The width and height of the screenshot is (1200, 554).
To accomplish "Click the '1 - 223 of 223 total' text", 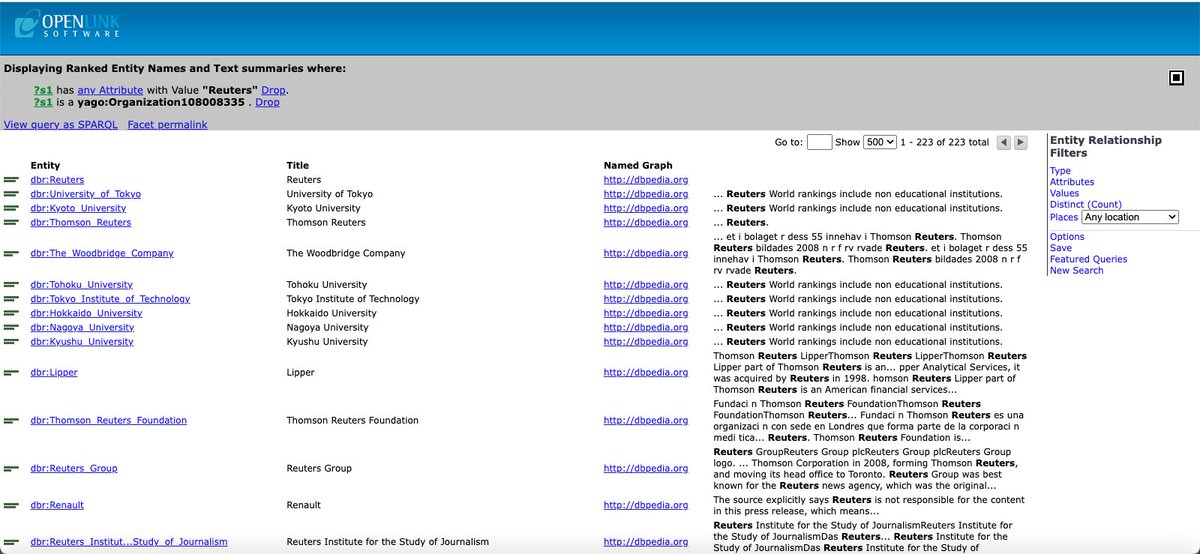I will pyautogui.click(x=944, y=143).
